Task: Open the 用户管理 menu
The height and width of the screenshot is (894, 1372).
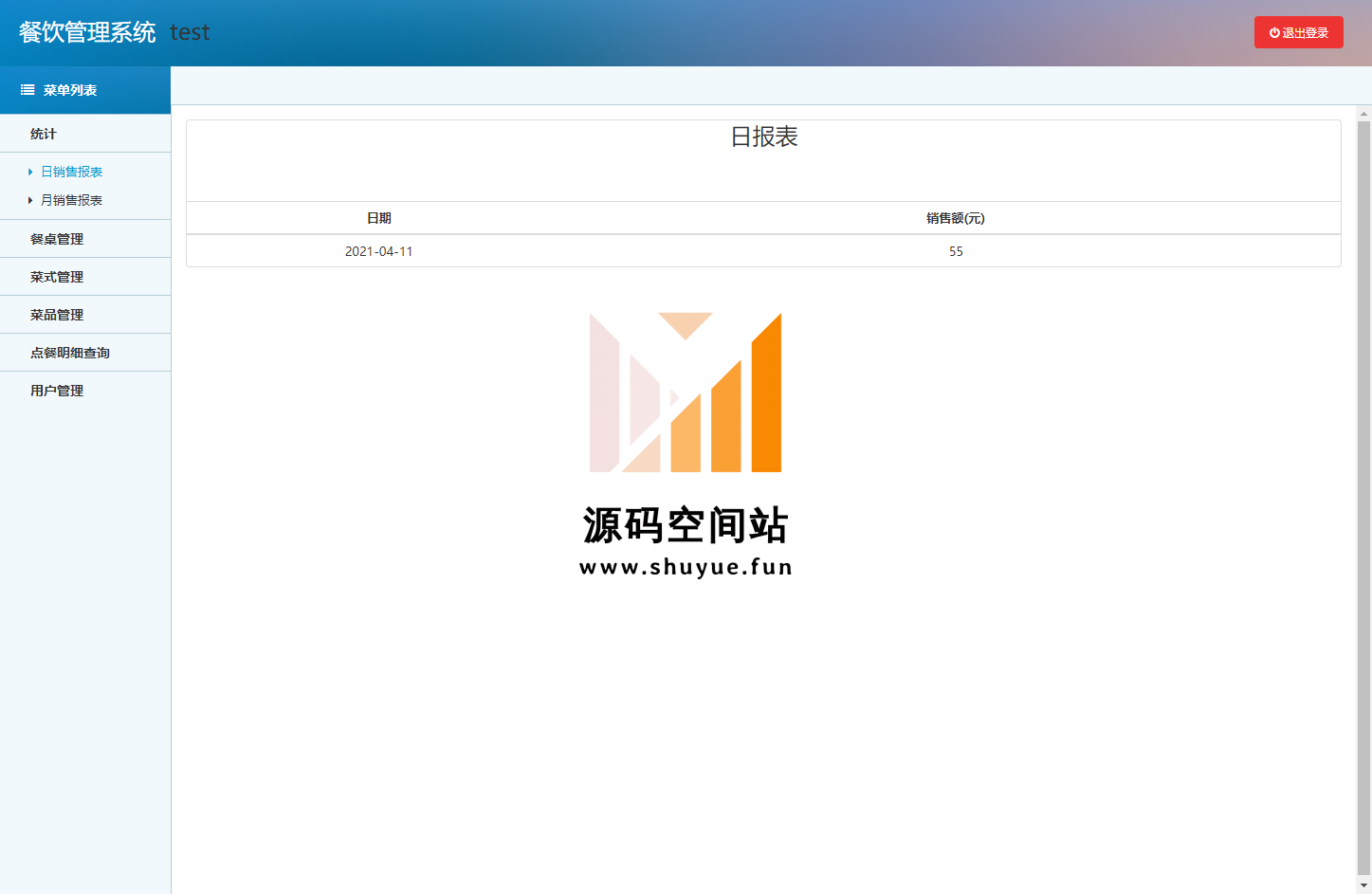Action: 85,391
